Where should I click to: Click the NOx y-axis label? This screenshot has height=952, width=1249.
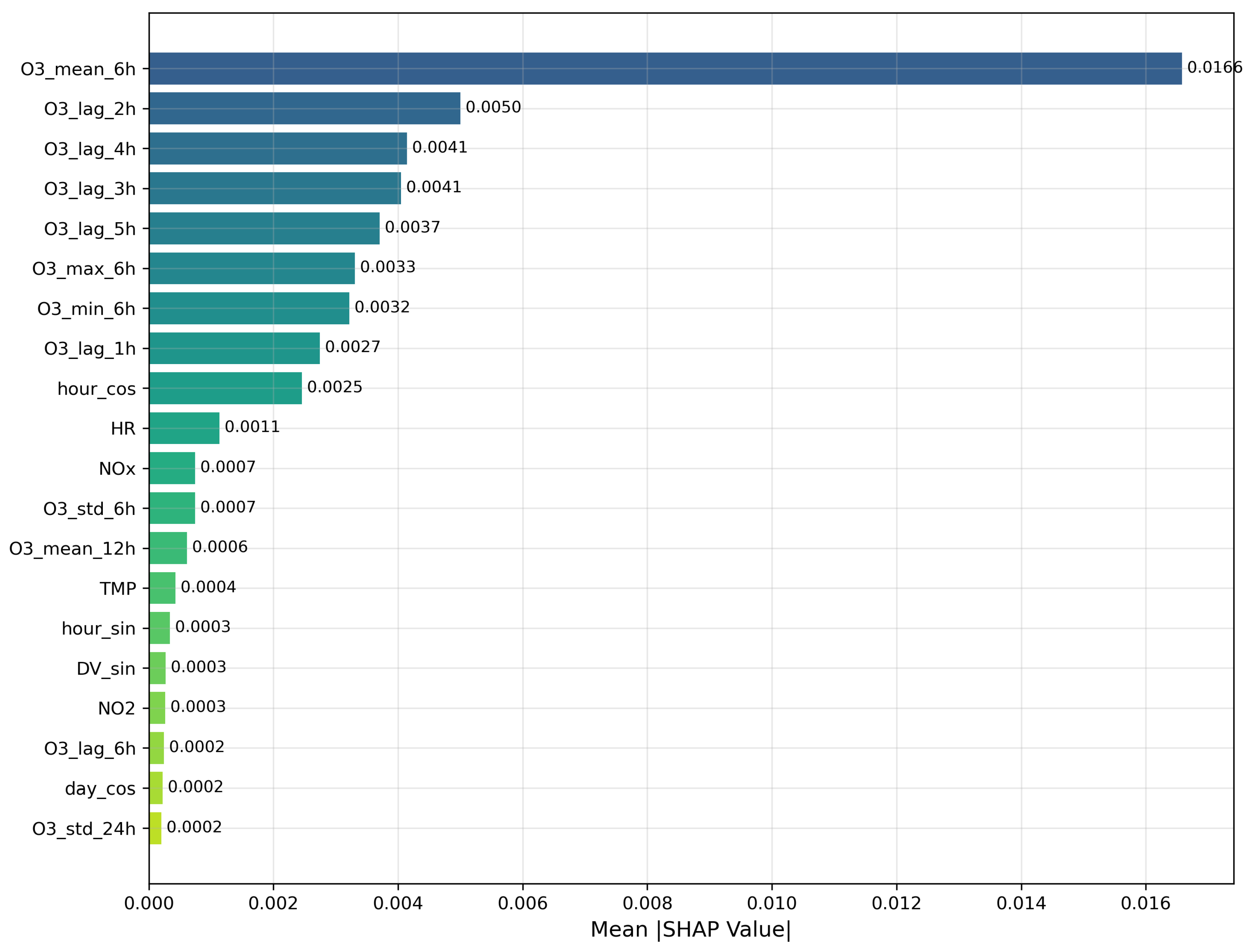coord(117,469)
